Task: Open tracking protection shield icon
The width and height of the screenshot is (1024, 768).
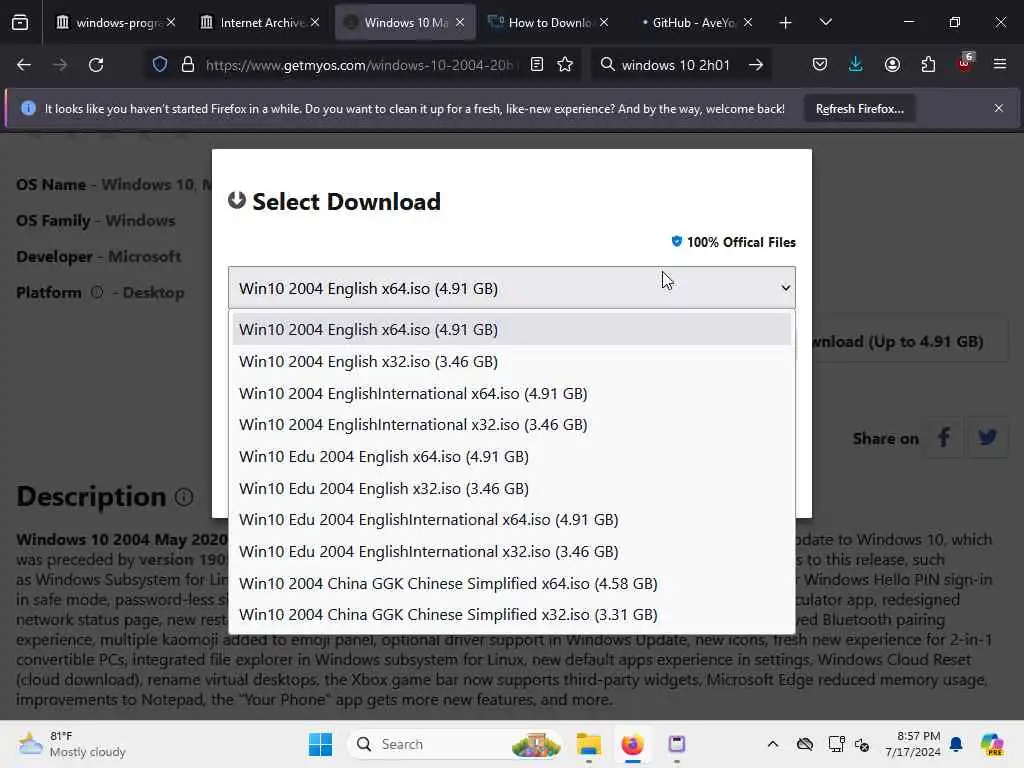Action: click(160, 64)
